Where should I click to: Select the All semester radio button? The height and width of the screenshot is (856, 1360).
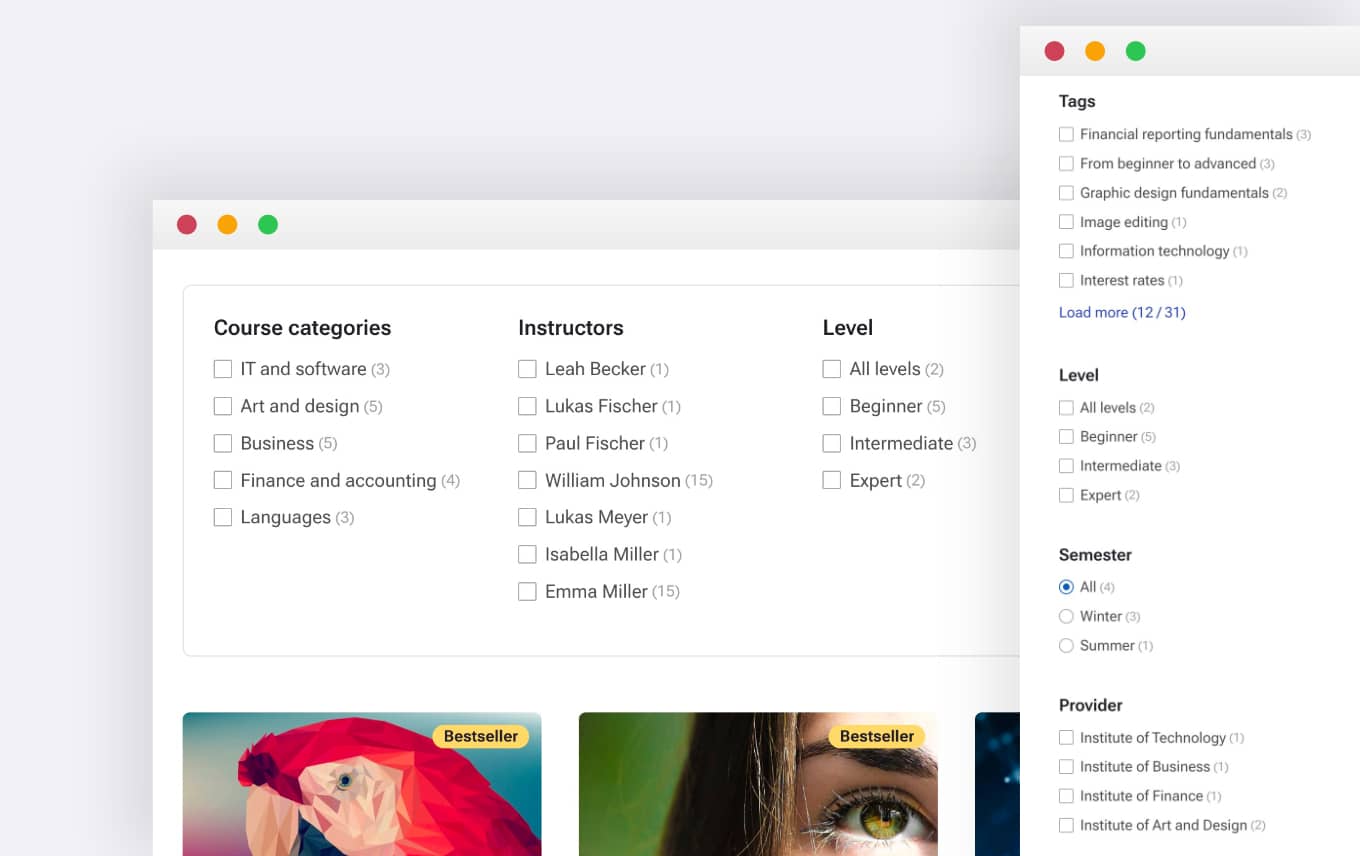(1066, 587)
